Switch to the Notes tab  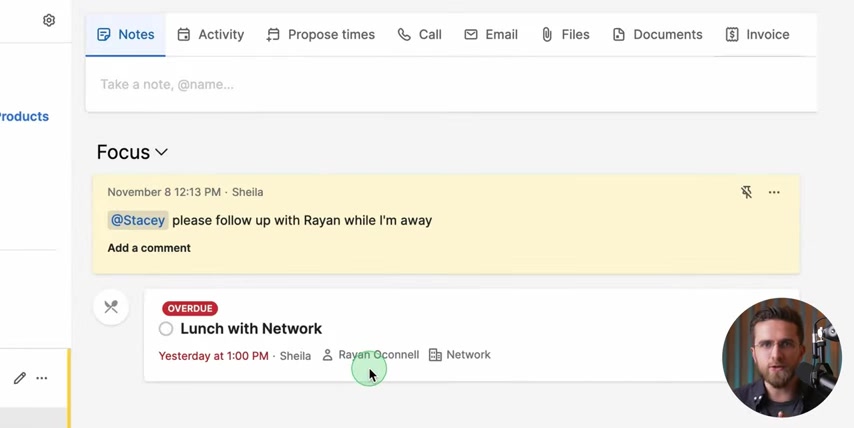coord(125,35)
